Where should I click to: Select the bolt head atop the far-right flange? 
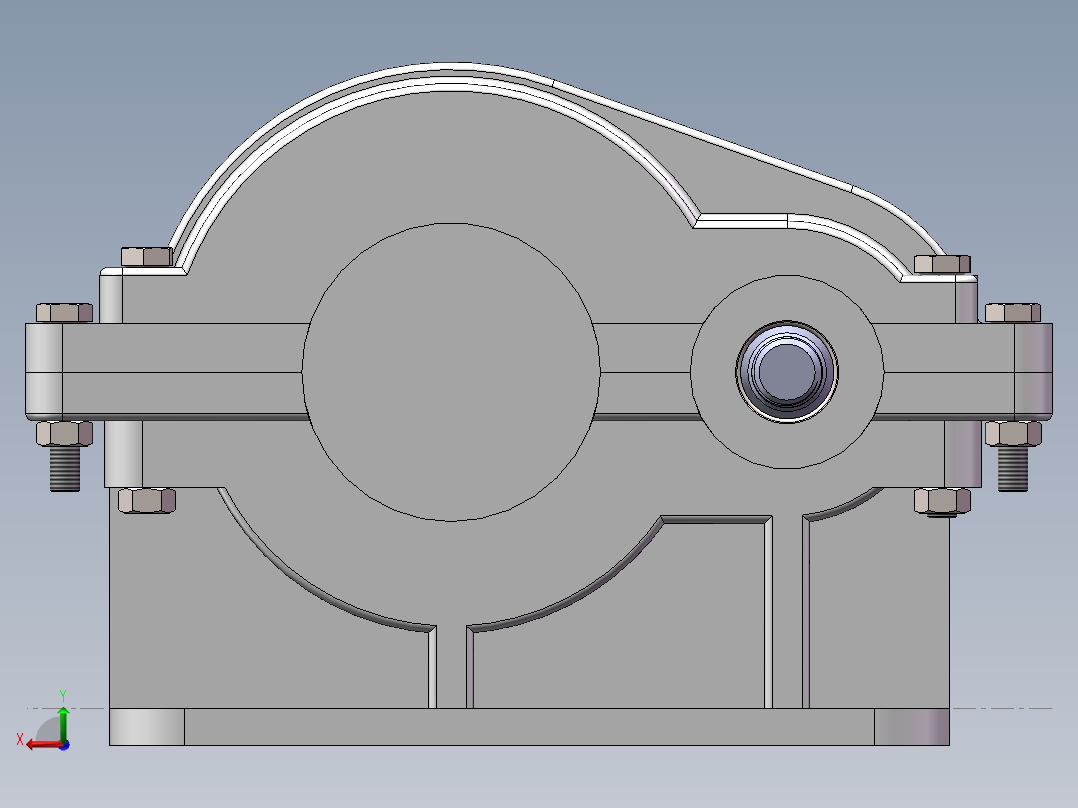[x=1013, y=313]
